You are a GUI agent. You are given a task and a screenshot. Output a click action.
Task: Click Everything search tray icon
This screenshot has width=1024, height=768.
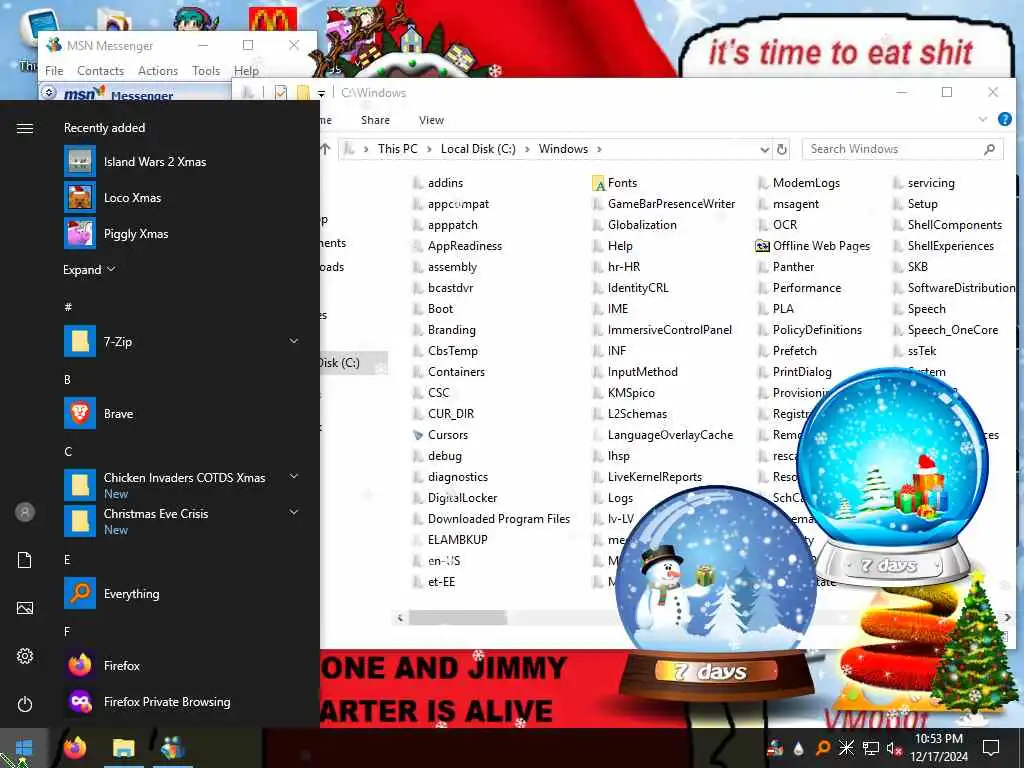823,748
